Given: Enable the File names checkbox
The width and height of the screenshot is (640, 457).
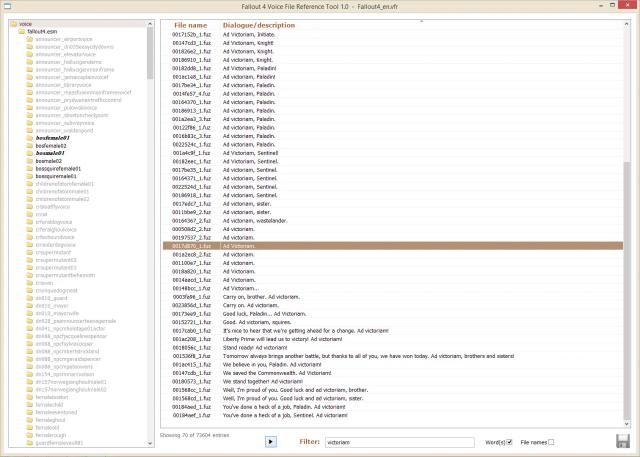Looking at the screenshot, I should [551, 442].
